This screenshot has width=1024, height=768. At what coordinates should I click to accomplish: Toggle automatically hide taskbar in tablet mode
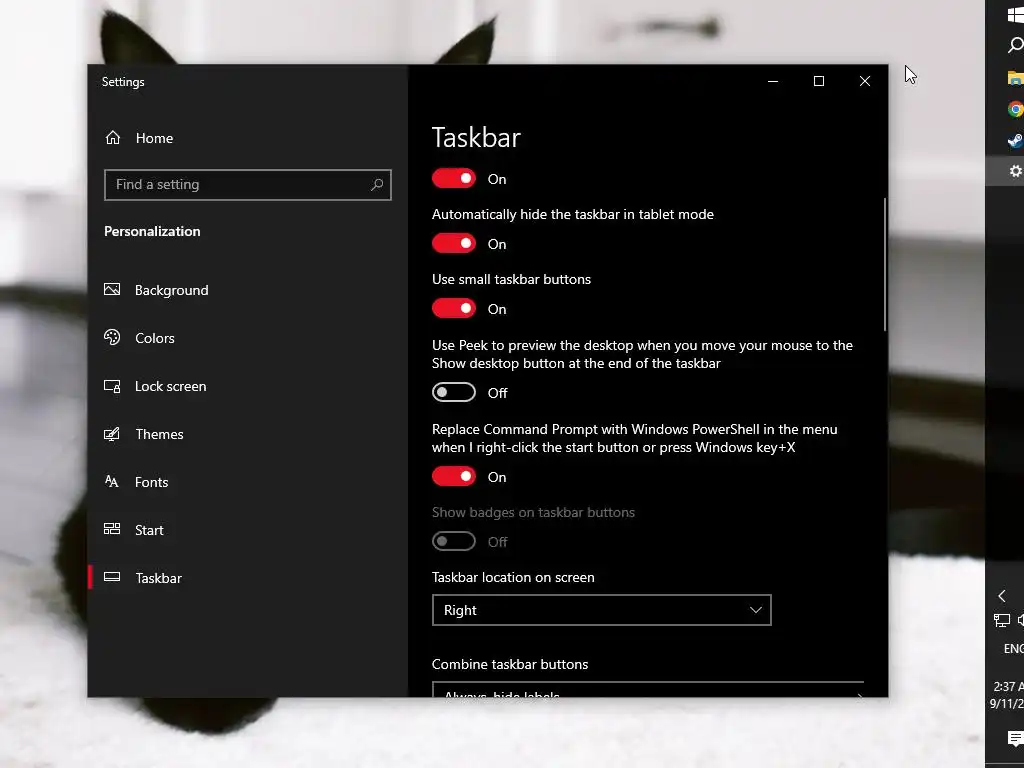click(x=454, y=244)
